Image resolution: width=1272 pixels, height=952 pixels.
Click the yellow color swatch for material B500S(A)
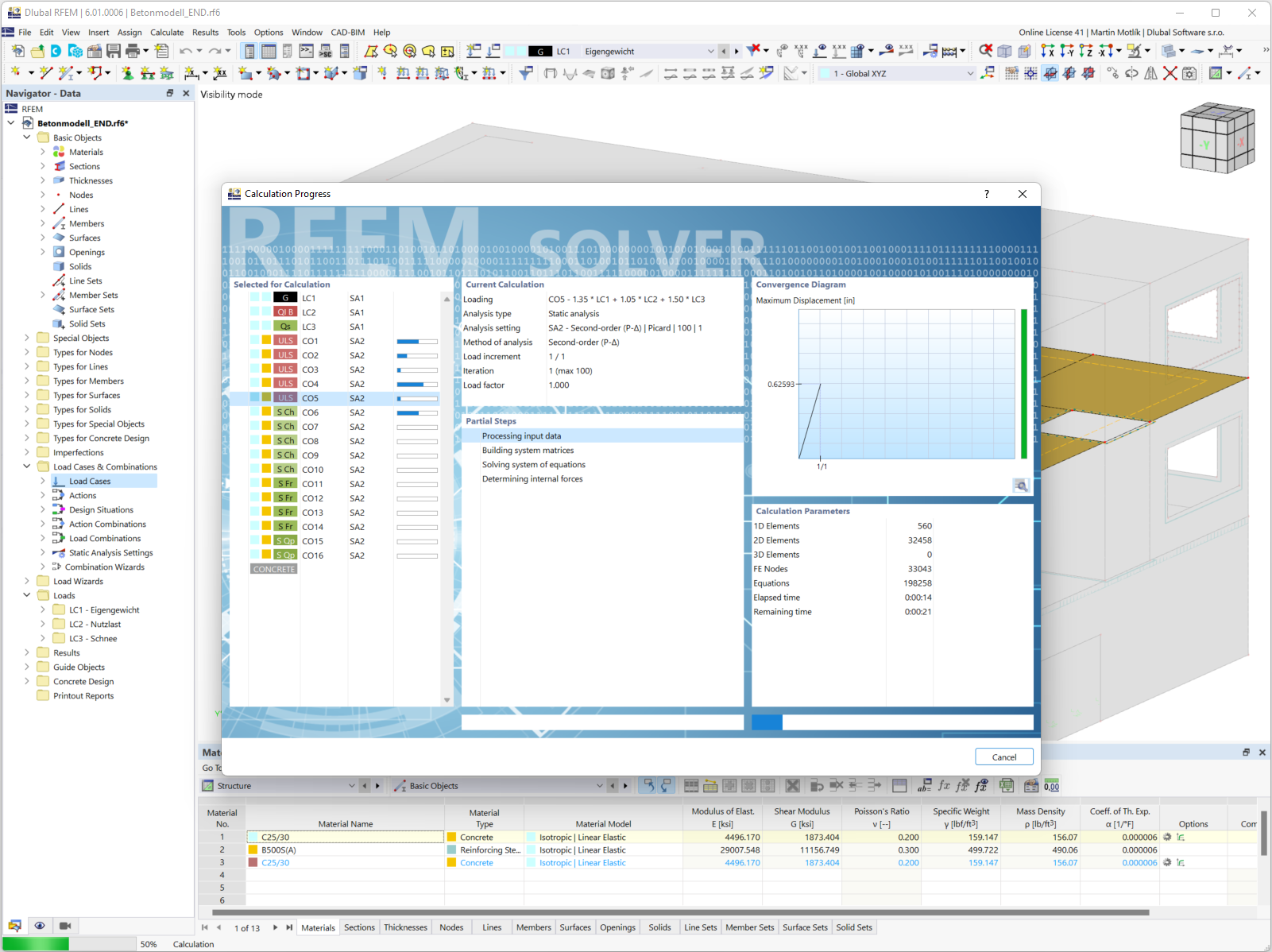tap(252, 849)
